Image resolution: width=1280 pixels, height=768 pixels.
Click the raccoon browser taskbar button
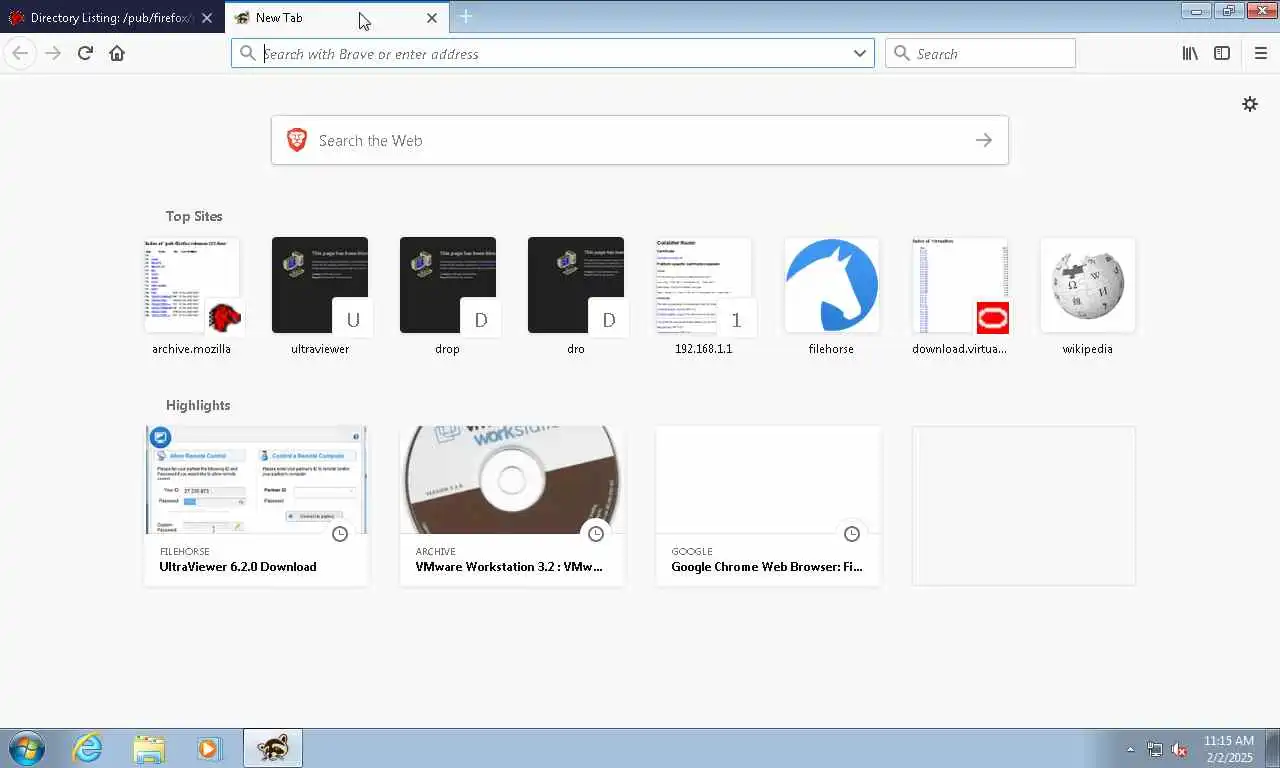click(x=272, y=748)
